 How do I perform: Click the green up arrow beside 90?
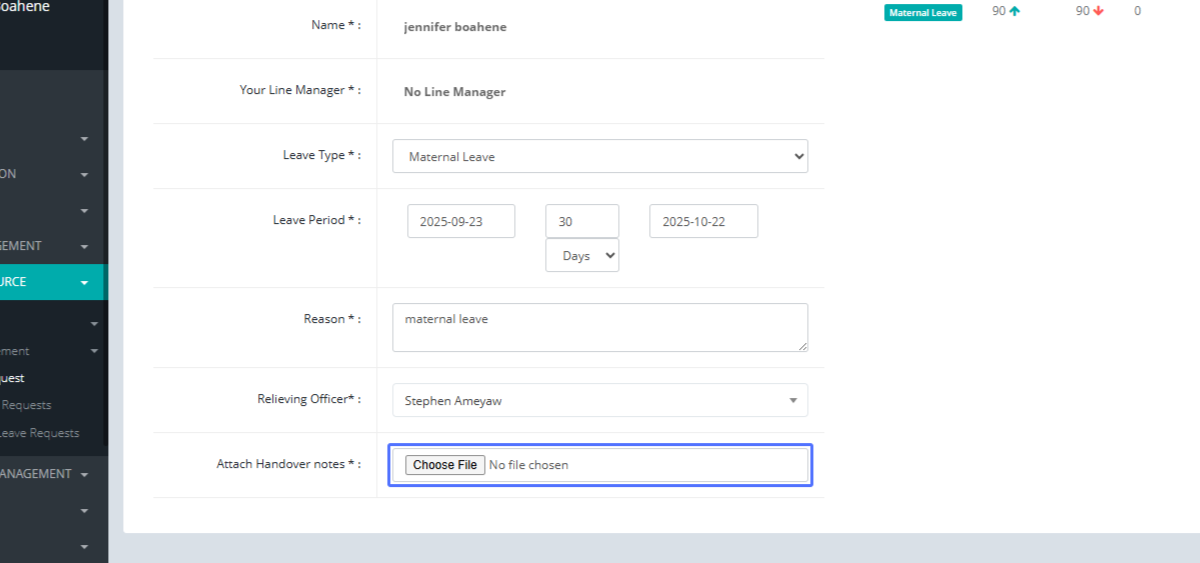click(x=1014, y=12)
